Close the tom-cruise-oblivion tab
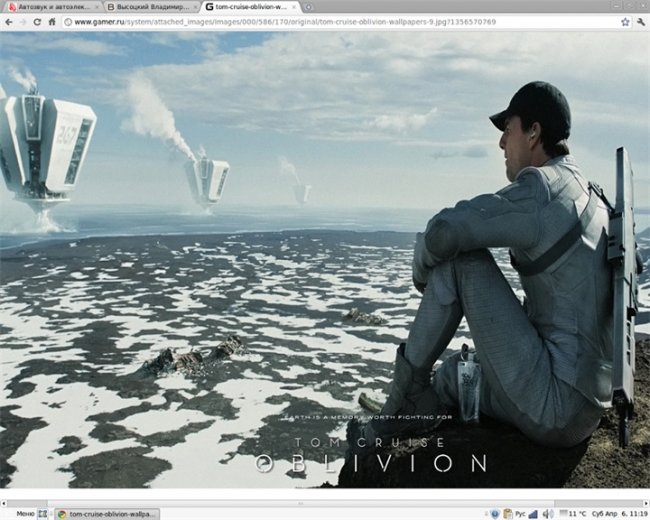 pyautogui.click(x=293, y=7)
